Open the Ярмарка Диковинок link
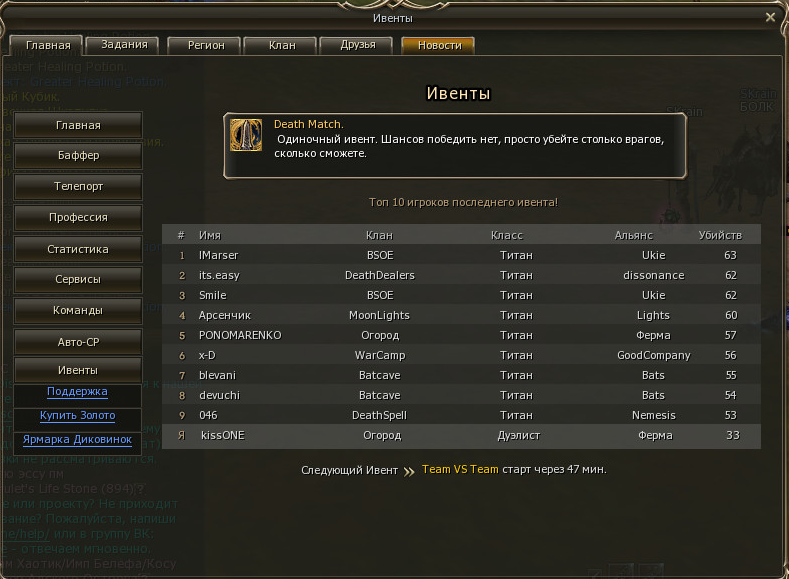 click(x=77, y=440)
